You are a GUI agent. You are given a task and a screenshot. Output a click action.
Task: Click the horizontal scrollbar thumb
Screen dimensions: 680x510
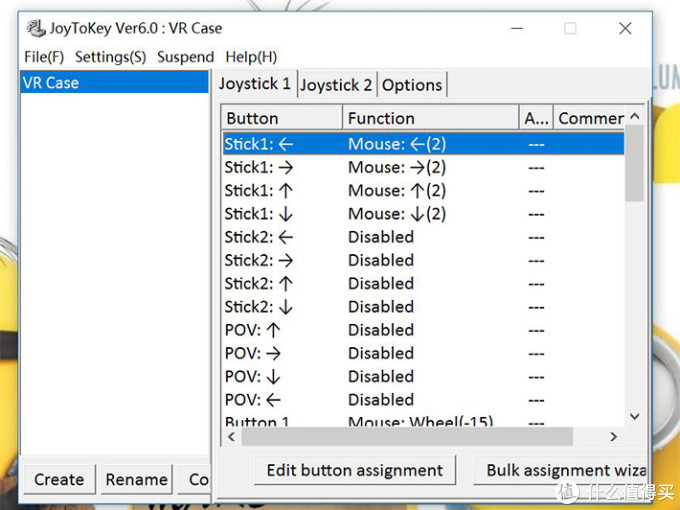coord(407,437)
